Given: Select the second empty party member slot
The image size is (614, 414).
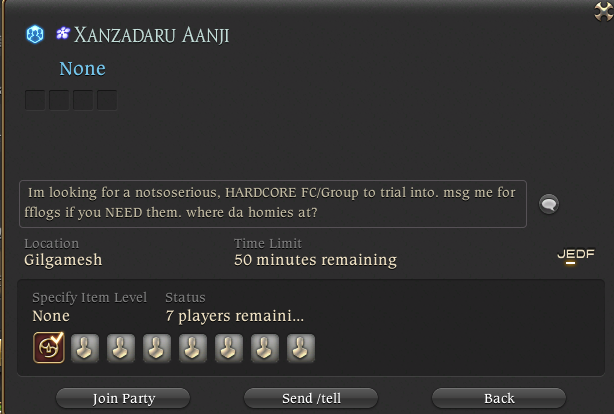Looking at the screenshot, I should pyautogui.click(x=121, y=348).
